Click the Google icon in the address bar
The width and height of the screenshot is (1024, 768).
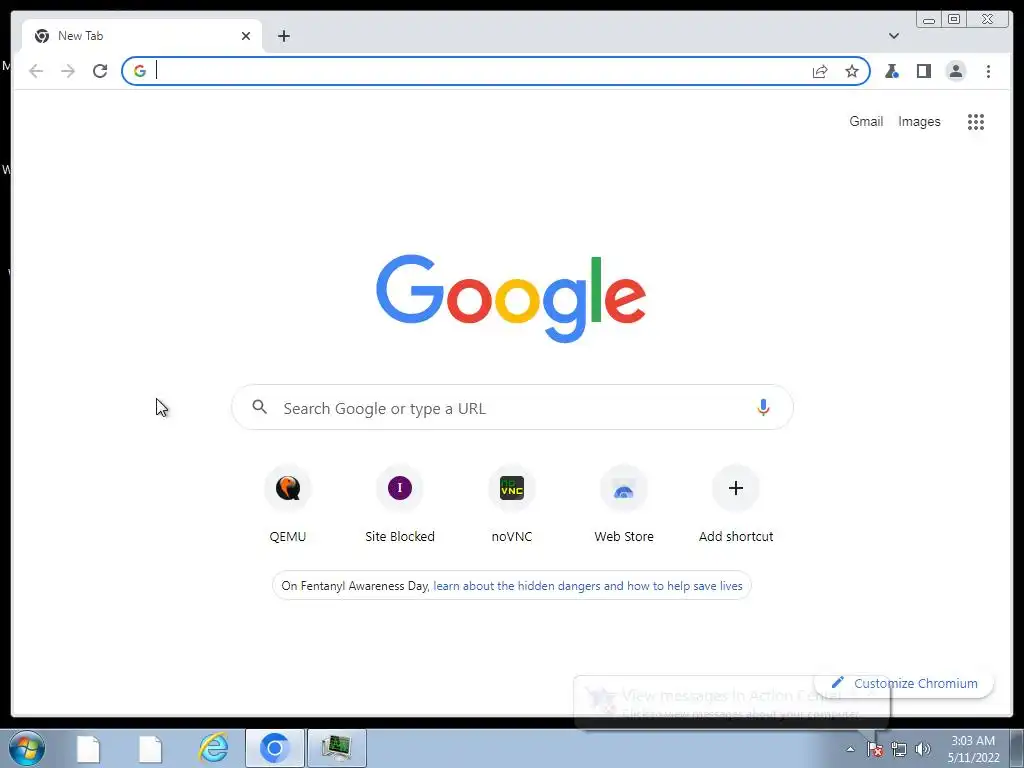(140, 71)
